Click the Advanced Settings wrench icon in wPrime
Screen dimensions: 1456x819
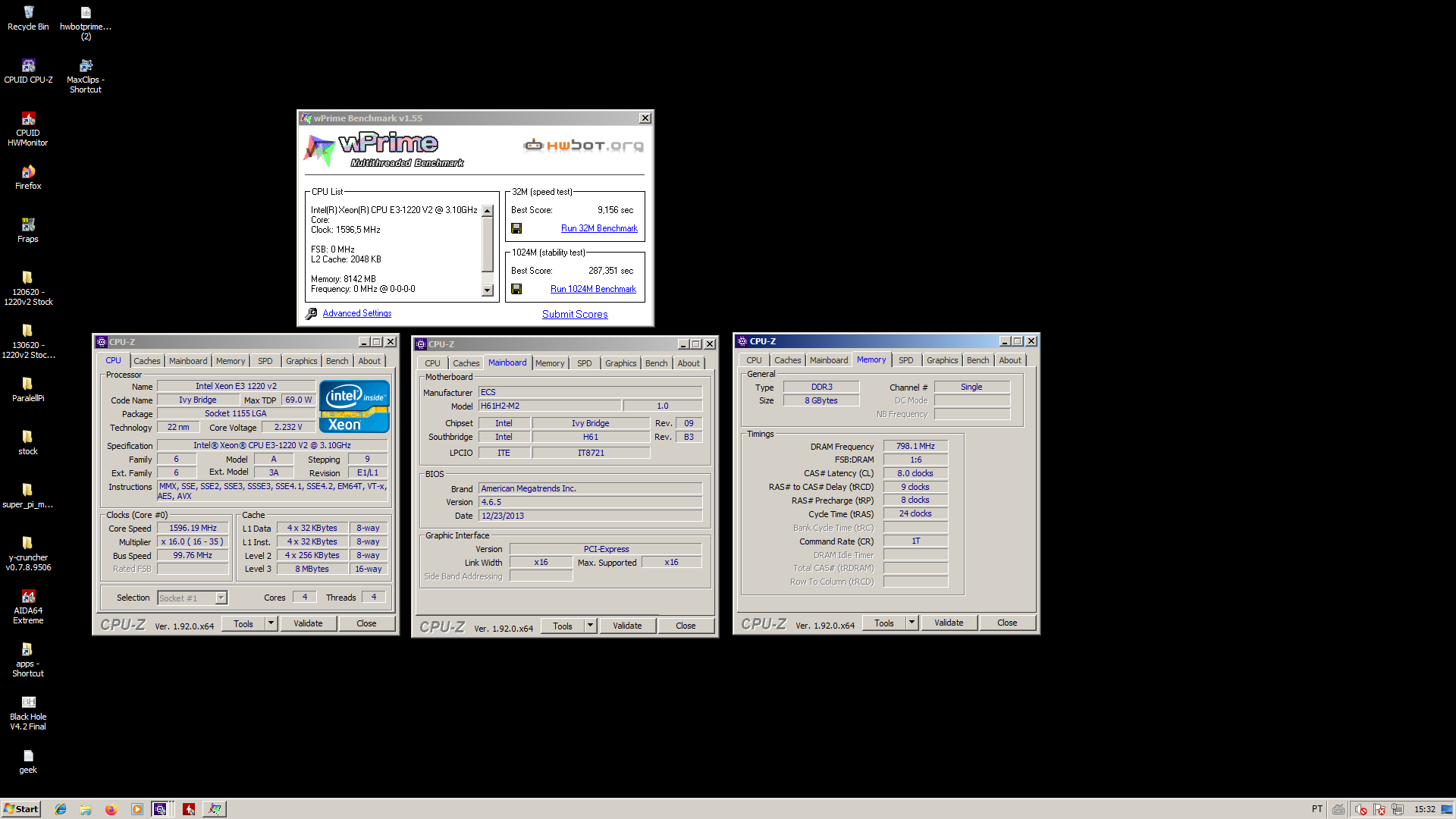pos(311,314)
